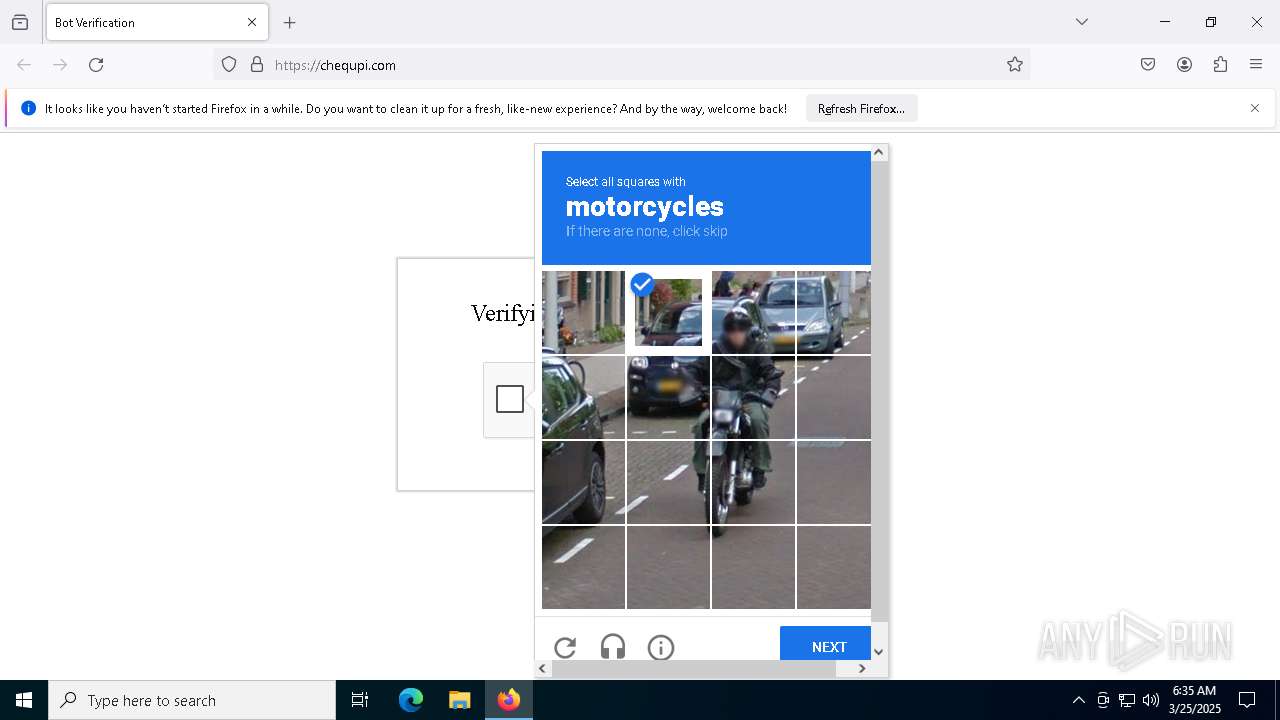The width and height of the screenshot is (1280, 720).
Task: Open Task View on taskbar
Action: coord(360,700)
